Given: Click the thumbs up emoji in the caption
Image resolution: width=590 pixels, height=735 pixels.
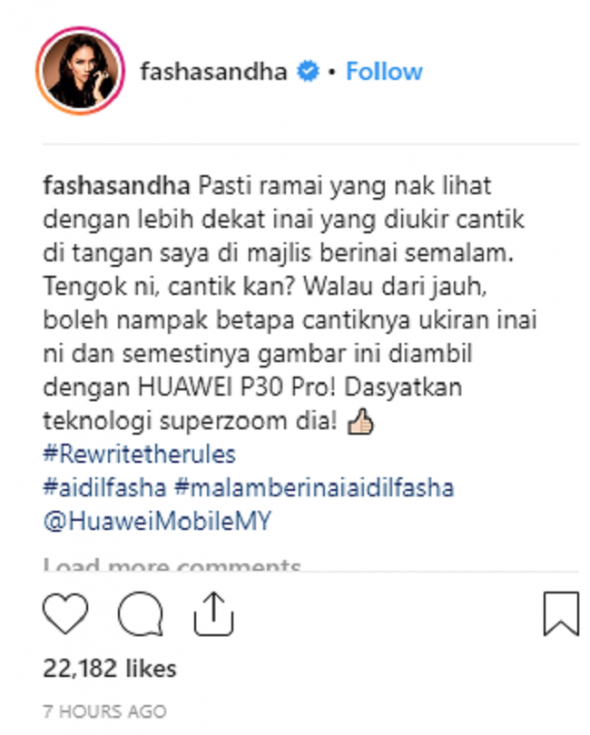Looking at the screenshot, I should [360, 421].
